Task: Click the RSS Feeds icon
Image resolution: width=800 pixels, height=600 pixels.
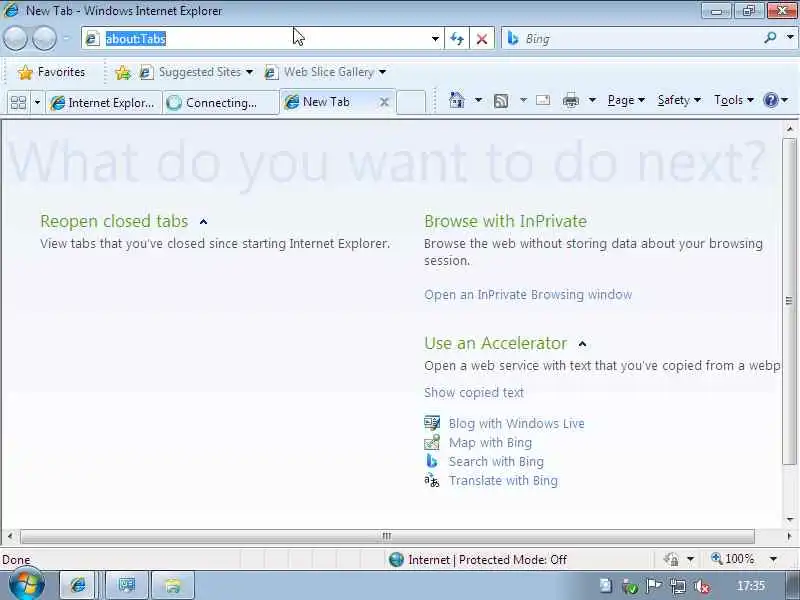Action: click(501, 101)
